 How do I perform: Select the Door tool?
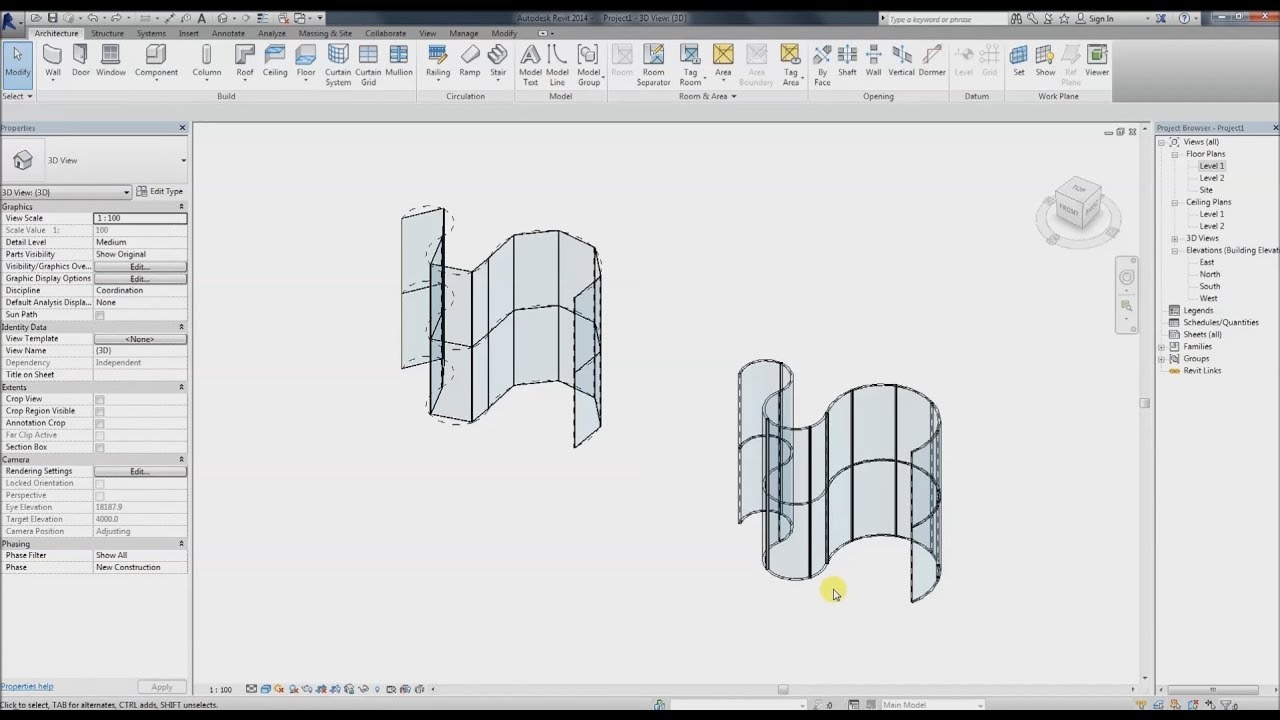pyautogui.click(x=80, y=62)
